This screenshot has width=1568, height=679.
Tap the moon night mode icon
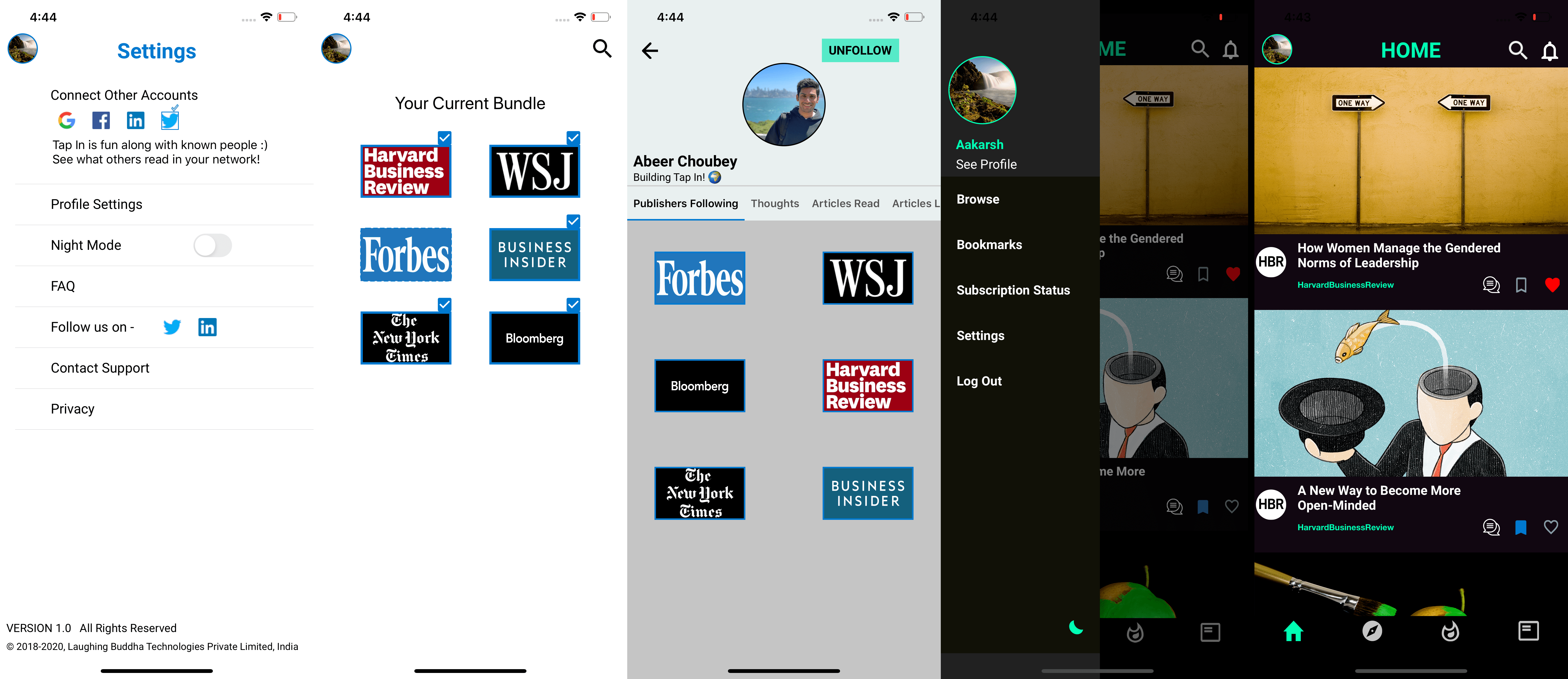tap(1076, 627)
